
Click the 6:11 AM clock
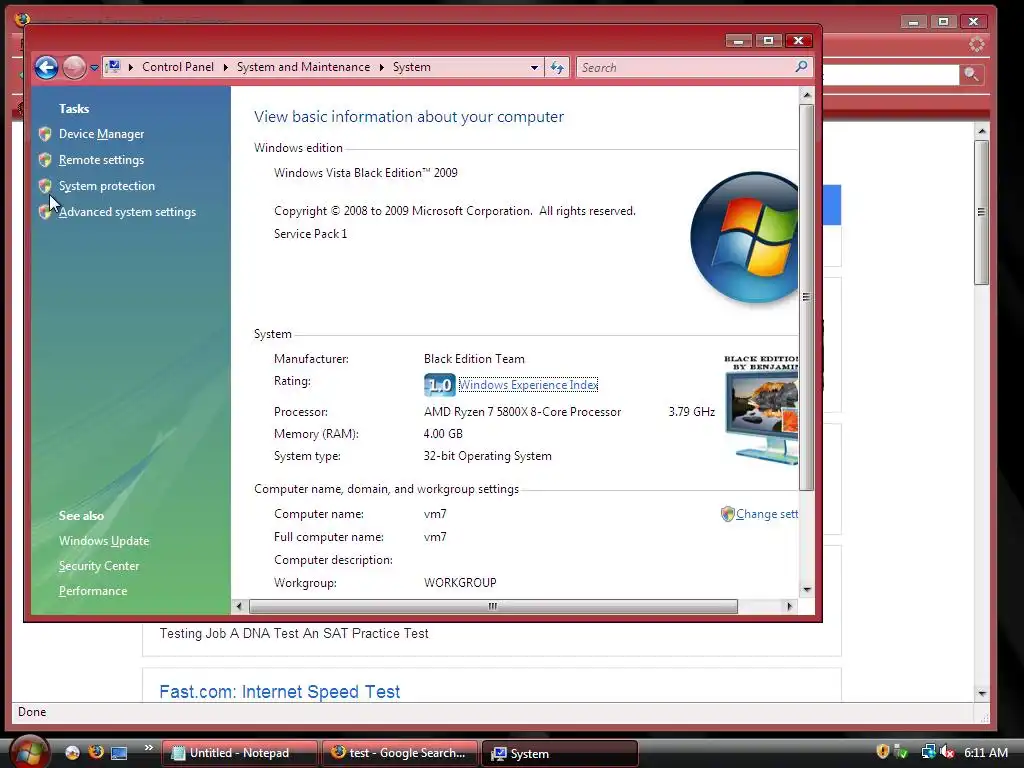(986, 752)
